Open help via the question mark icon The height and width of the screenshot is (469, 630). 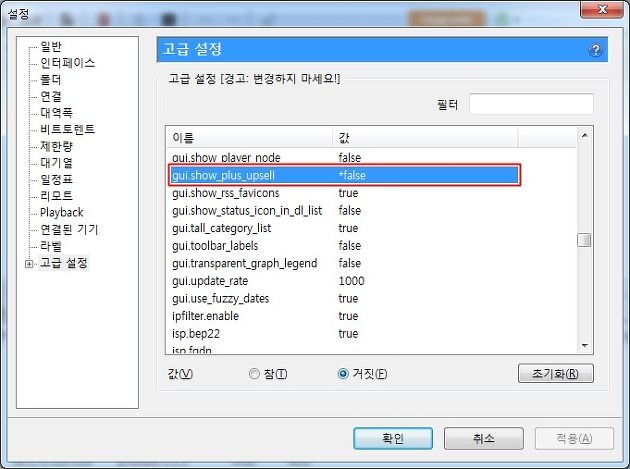click(x=595, y=50)
